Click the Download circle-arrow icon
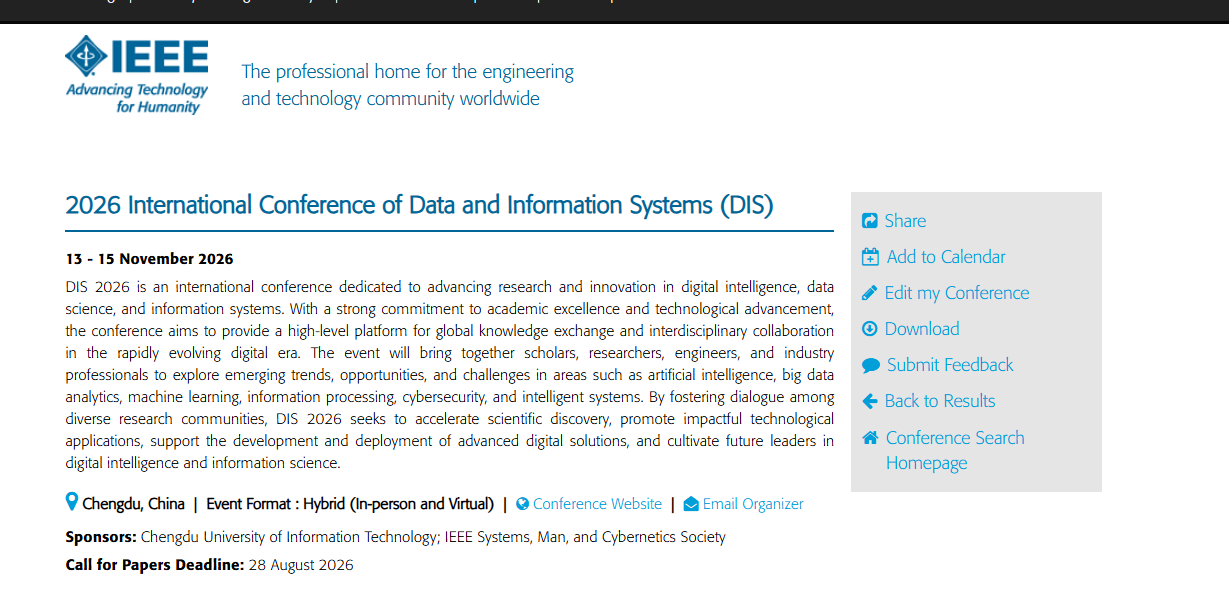The image size is (1229, 597). (x=870, y=329)
